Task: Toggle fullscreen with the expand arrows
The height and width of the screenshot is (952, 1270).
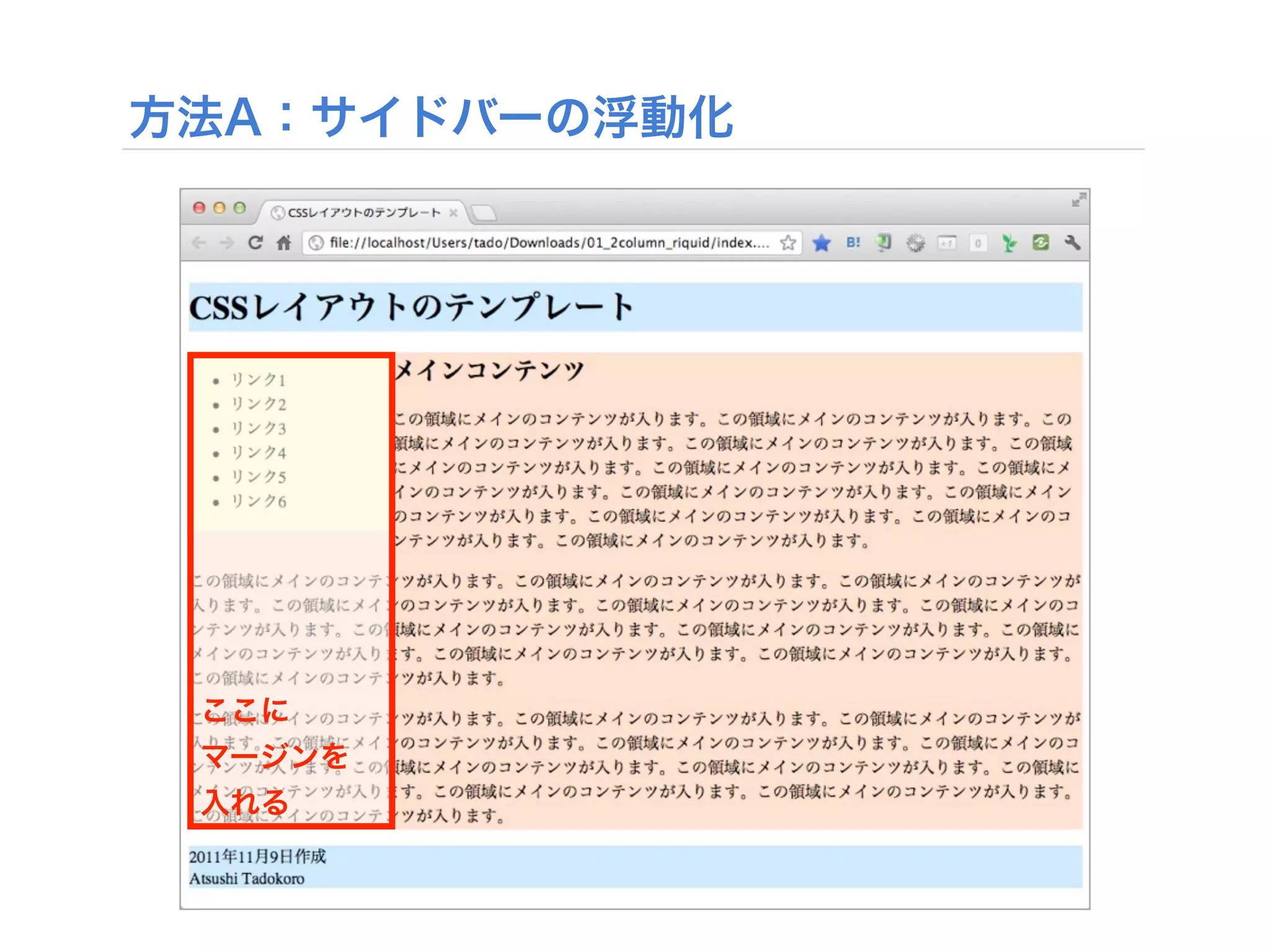Action: click(1078, 200)
